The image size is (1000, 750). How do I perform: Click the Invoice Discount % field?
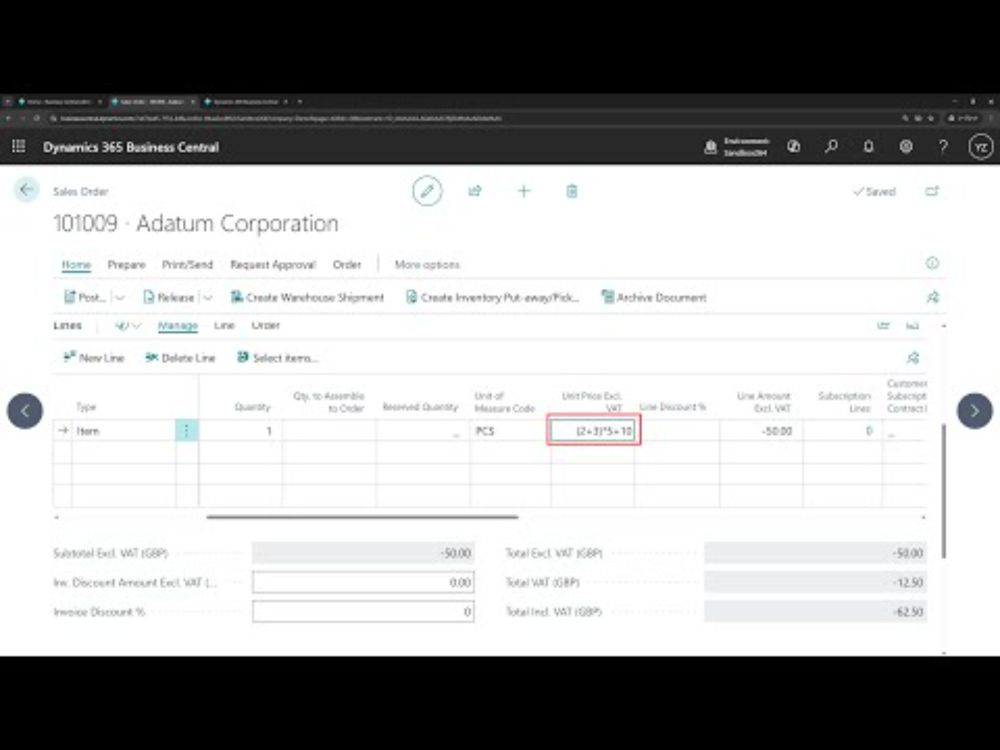(x=363, y=612)
